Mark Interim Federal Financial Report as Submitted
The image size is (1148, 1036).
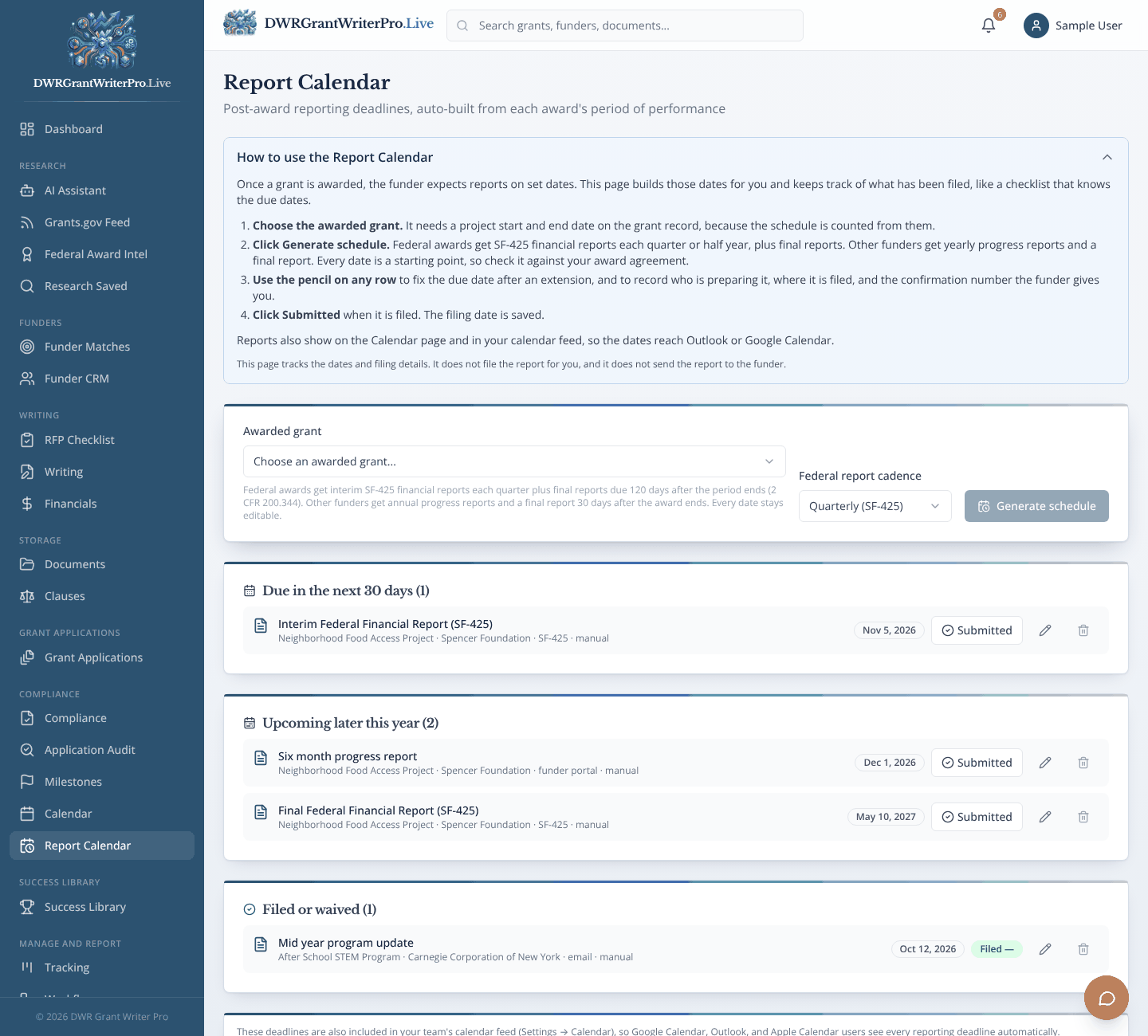(x=977, y=630)
